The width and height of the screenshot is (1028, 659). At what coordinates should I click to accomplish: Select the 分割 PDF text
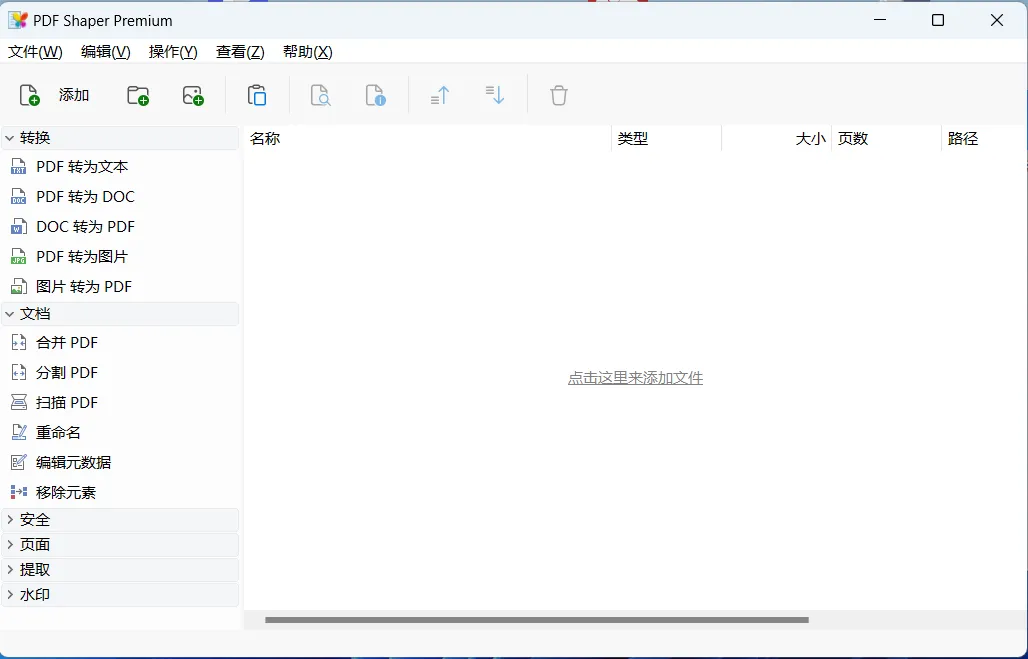pyautogui.click(x=67, y=372)
